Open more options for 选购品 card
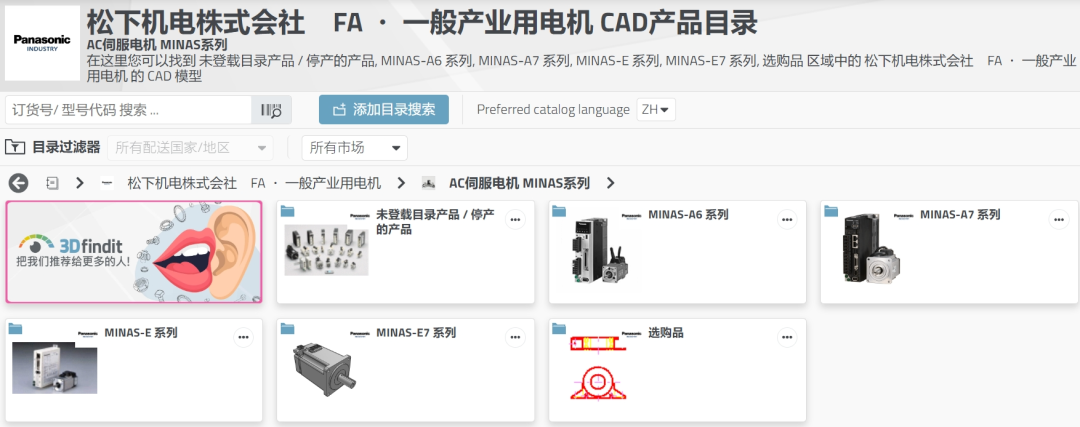The image size is (1080, 427). point(787,337)
